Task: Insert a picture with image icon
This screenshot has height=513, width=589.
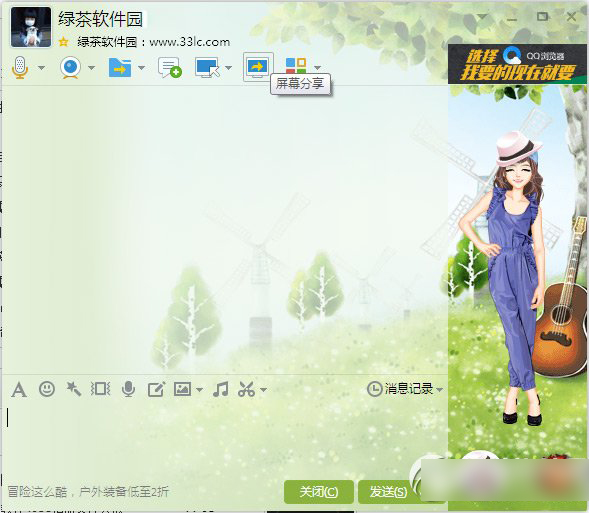Action: coord(183,389)
